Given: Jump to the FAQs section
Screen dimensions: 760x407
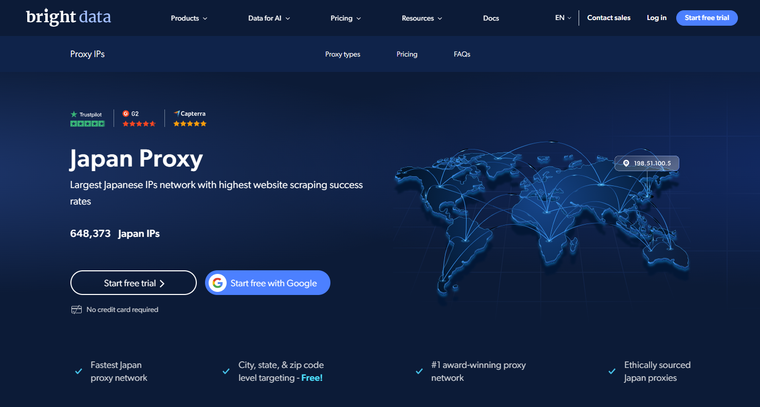Looking at the screenshot, I should pos(462,54).
